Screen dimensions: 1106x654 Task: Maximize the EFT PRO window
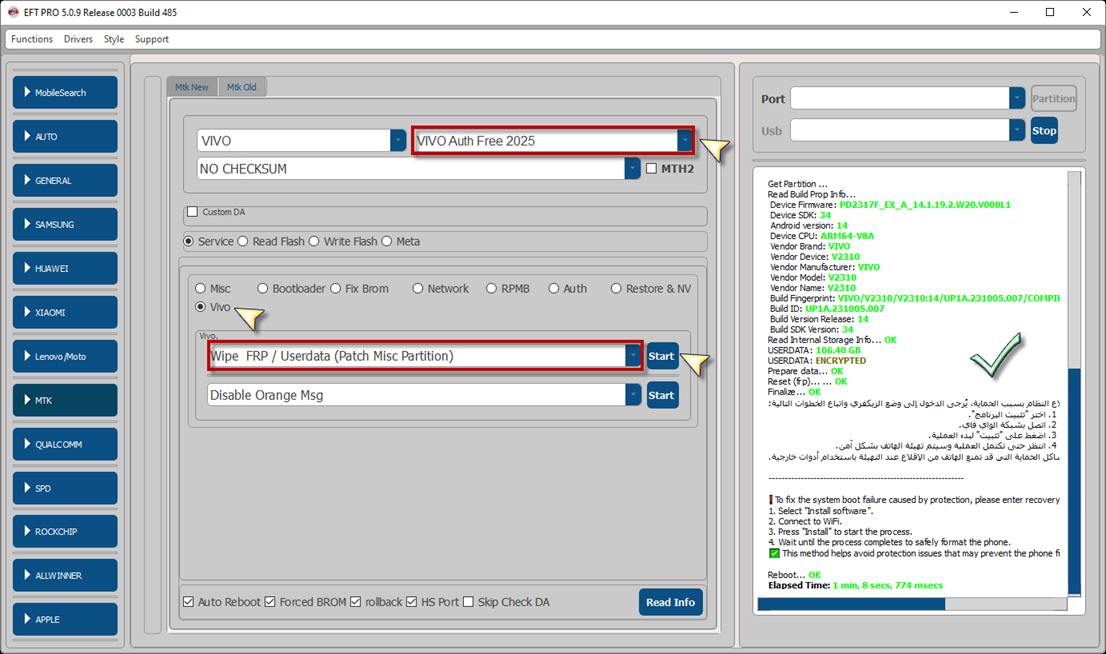1050,12
